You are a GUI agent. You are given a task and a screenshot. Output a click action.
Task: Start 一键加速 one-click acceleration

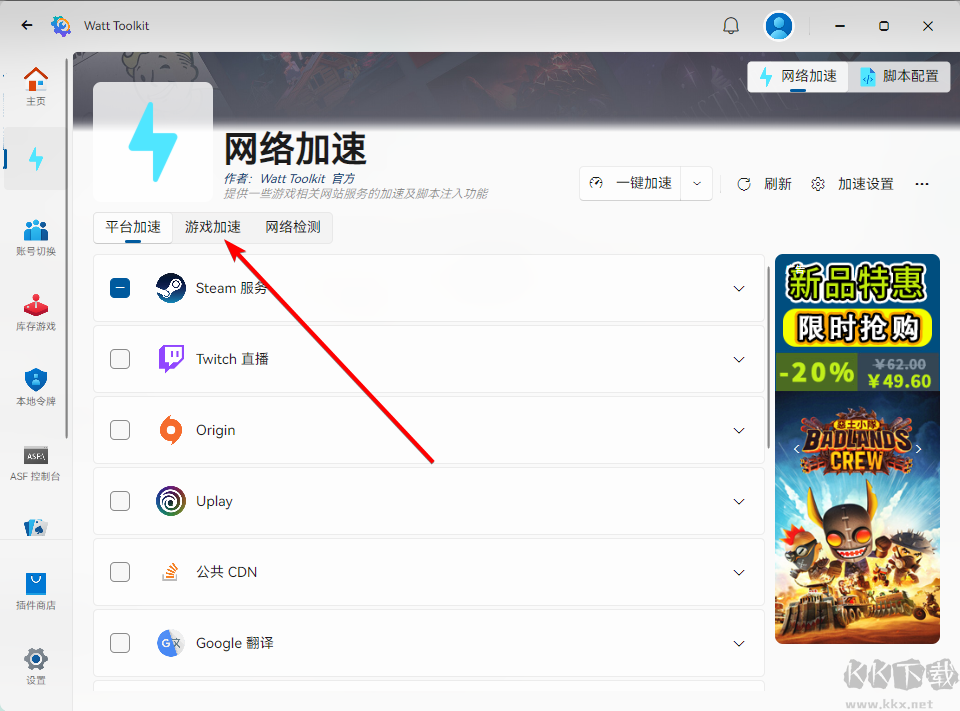[630, 183]
